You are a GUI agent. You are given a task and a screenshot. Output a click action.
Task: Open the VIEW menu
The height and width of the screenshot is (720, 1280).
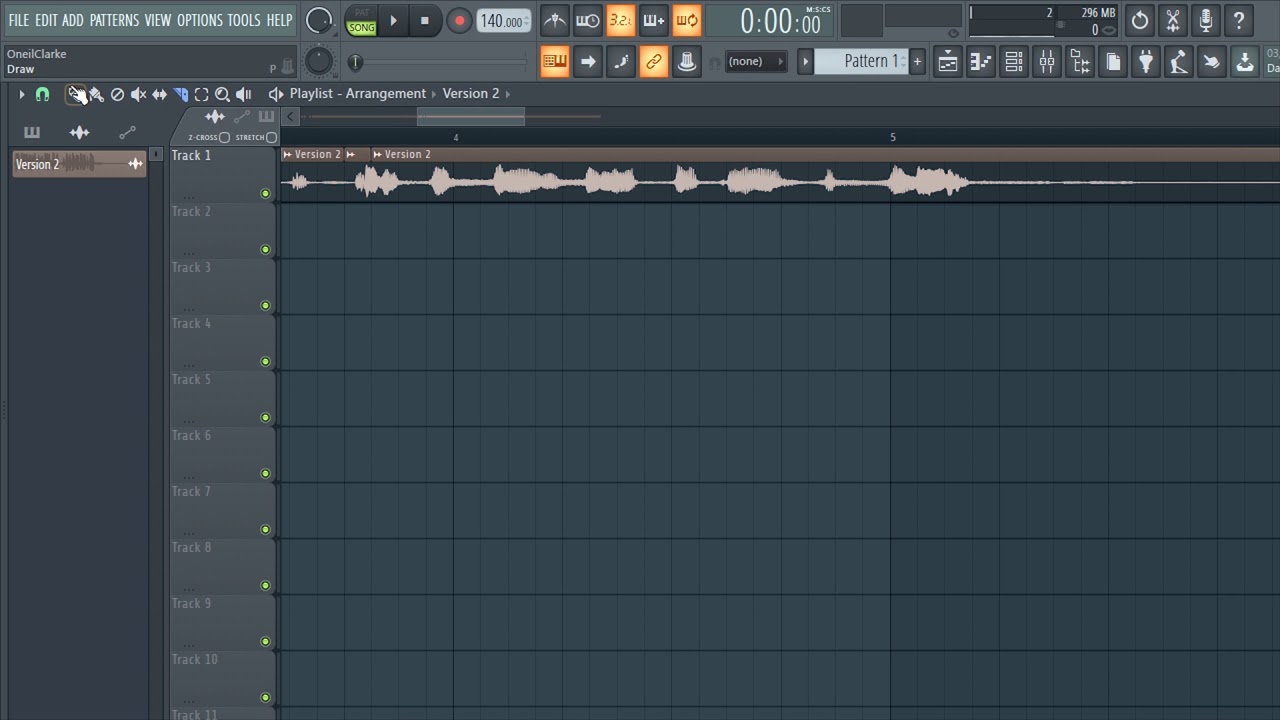point(158,20)
